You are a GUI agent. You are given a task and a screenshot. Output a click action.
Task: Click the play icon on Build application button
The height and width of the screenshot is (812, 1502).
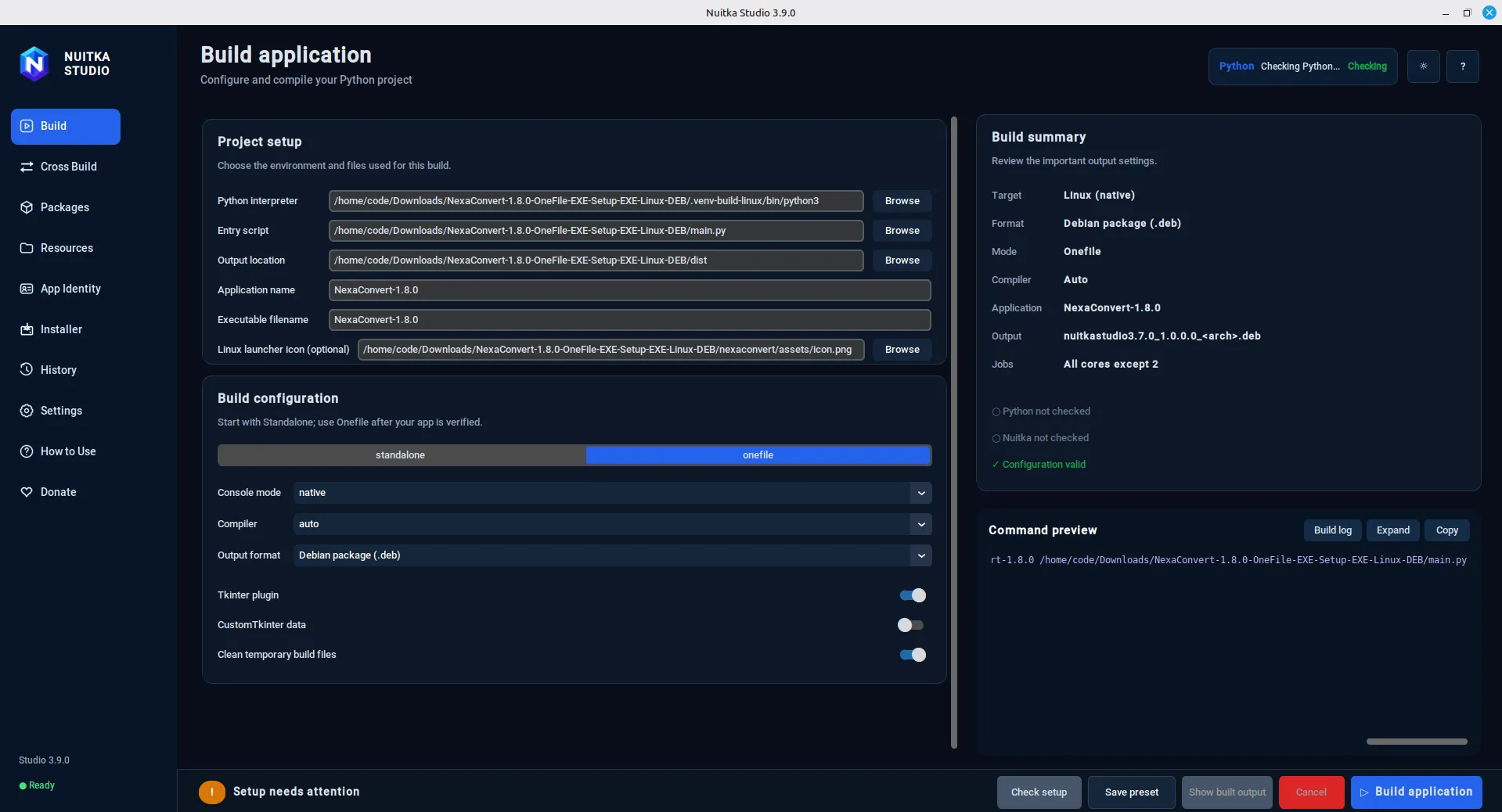[x=1364, y=792]
